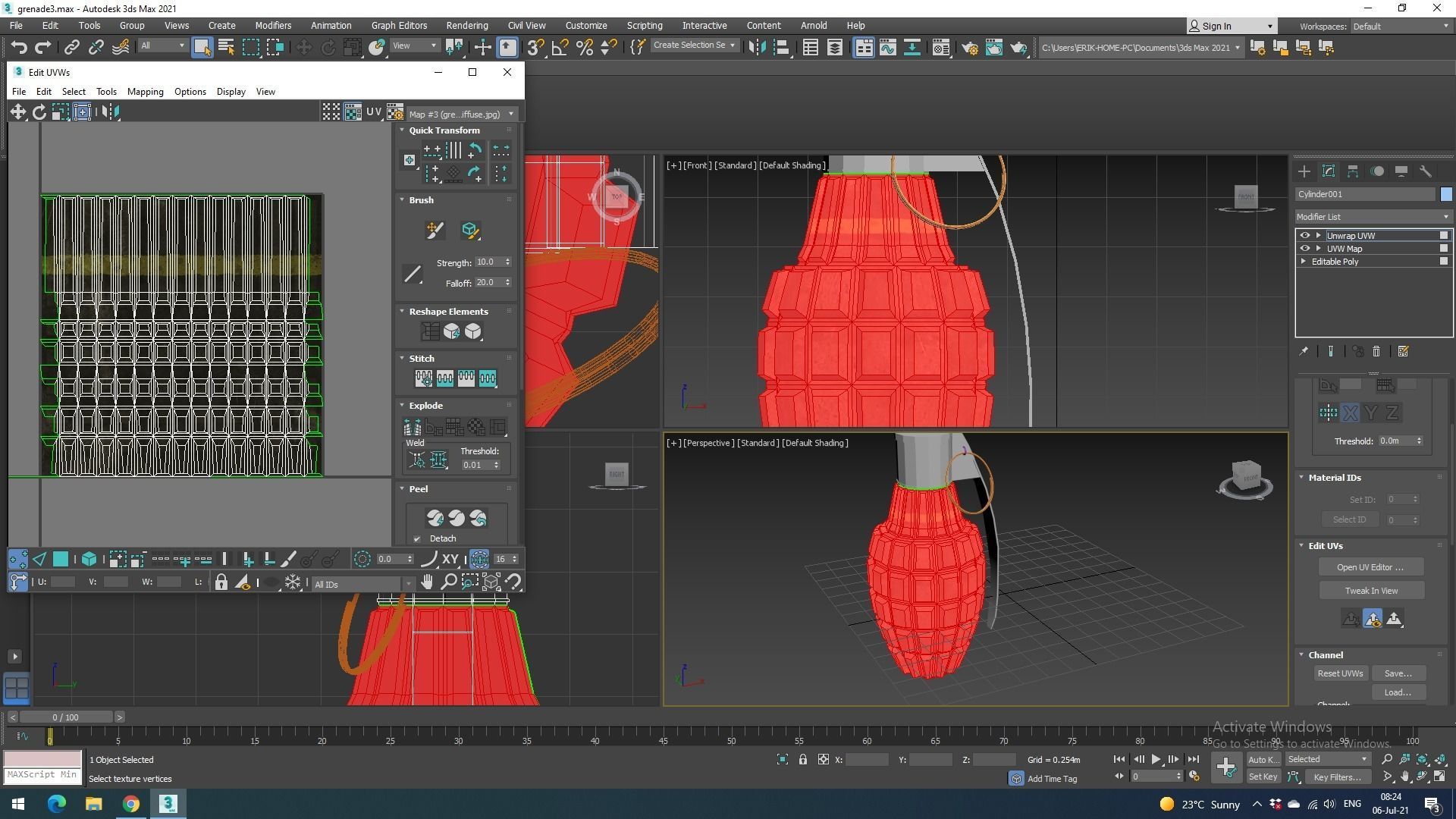Click the Undo icon in main toolbar
The image size is (1456, 819).
point(19,48)
